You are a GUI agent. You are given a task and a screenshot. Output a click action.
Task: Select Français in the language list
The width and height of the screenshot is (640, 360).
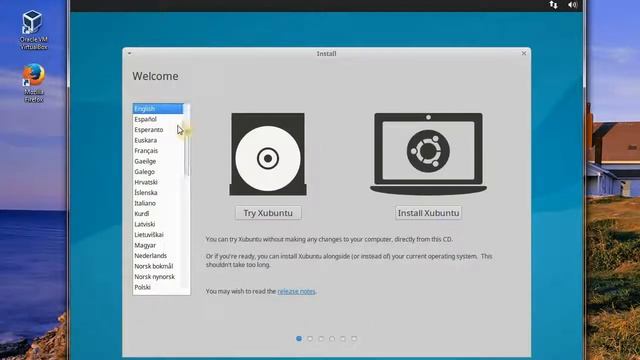click(x=158, y=151)
